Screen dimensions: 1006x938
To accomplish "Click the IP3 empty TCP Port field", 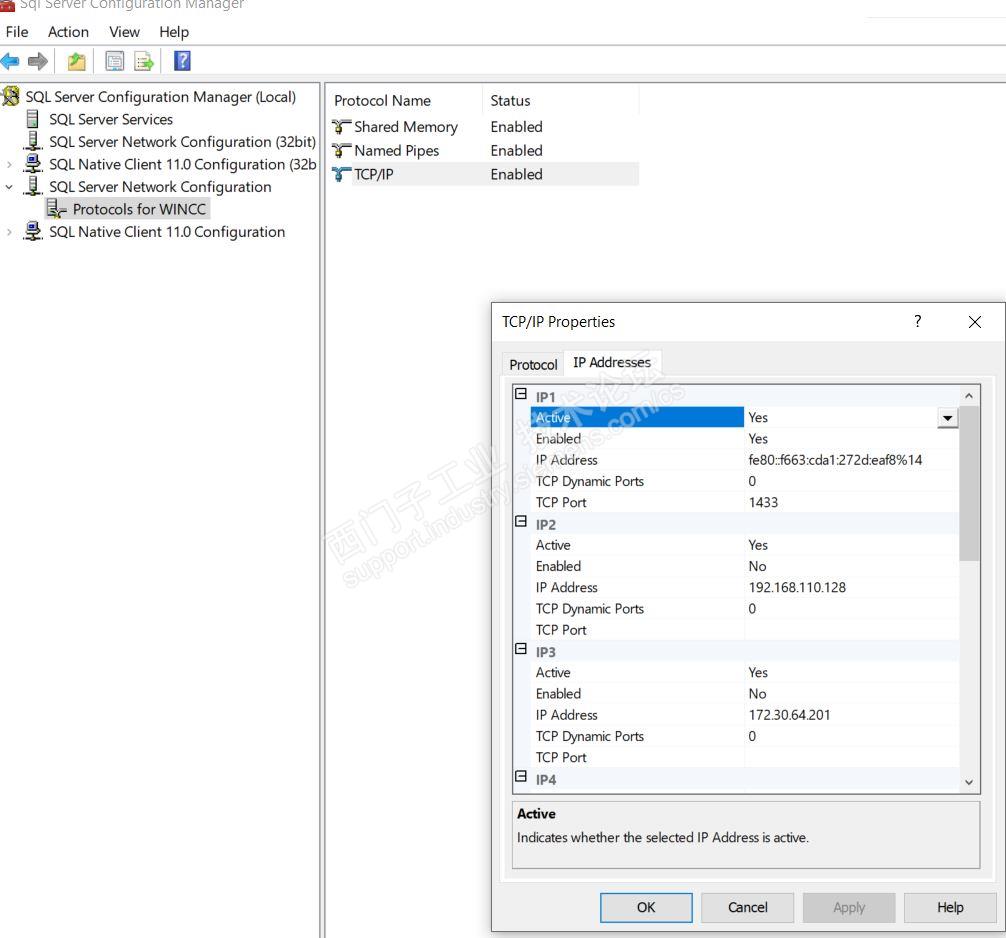I will click(851, 757).
